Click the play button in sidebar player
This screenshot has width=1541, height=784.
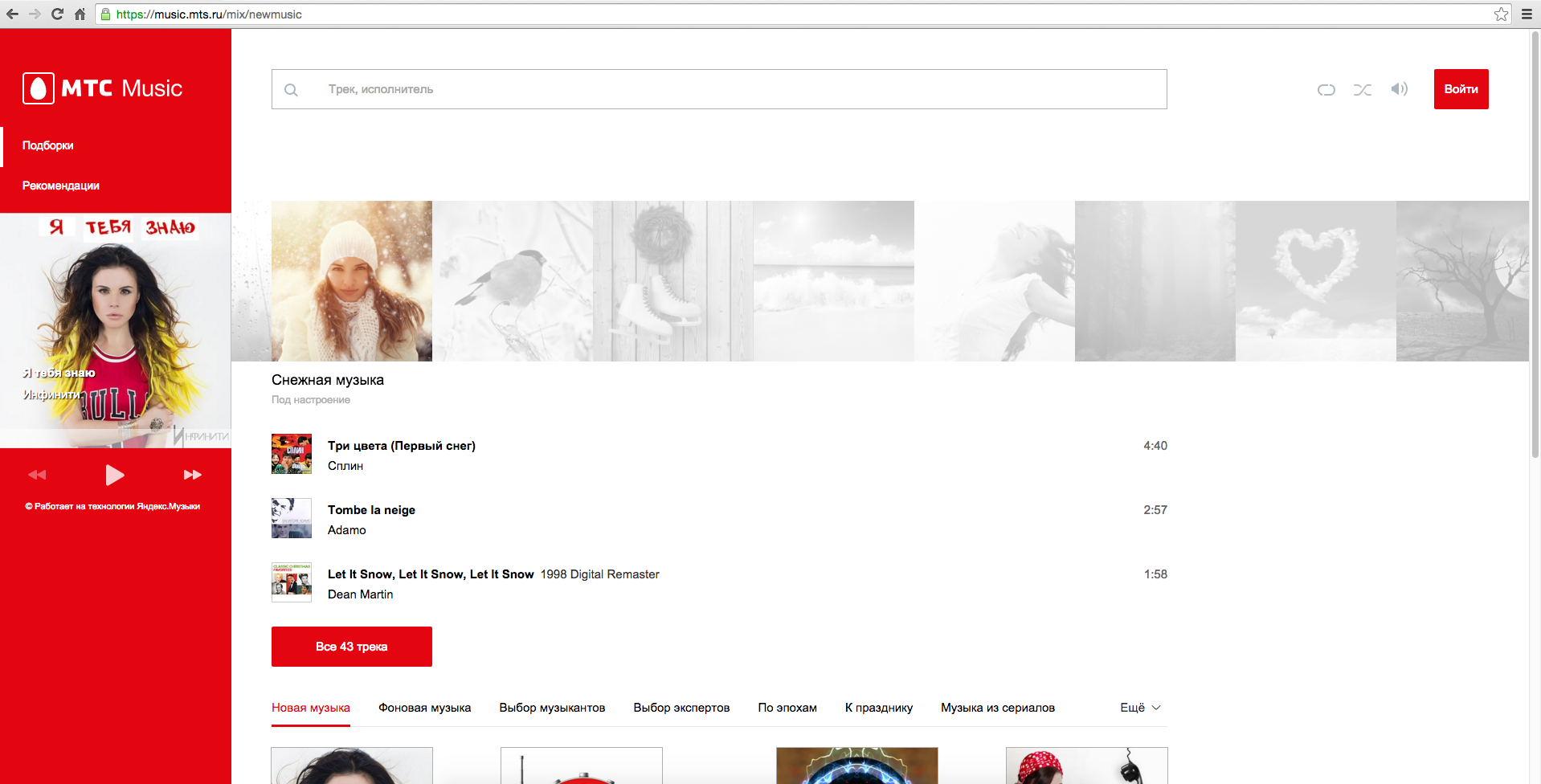click(x=114, y=475)
